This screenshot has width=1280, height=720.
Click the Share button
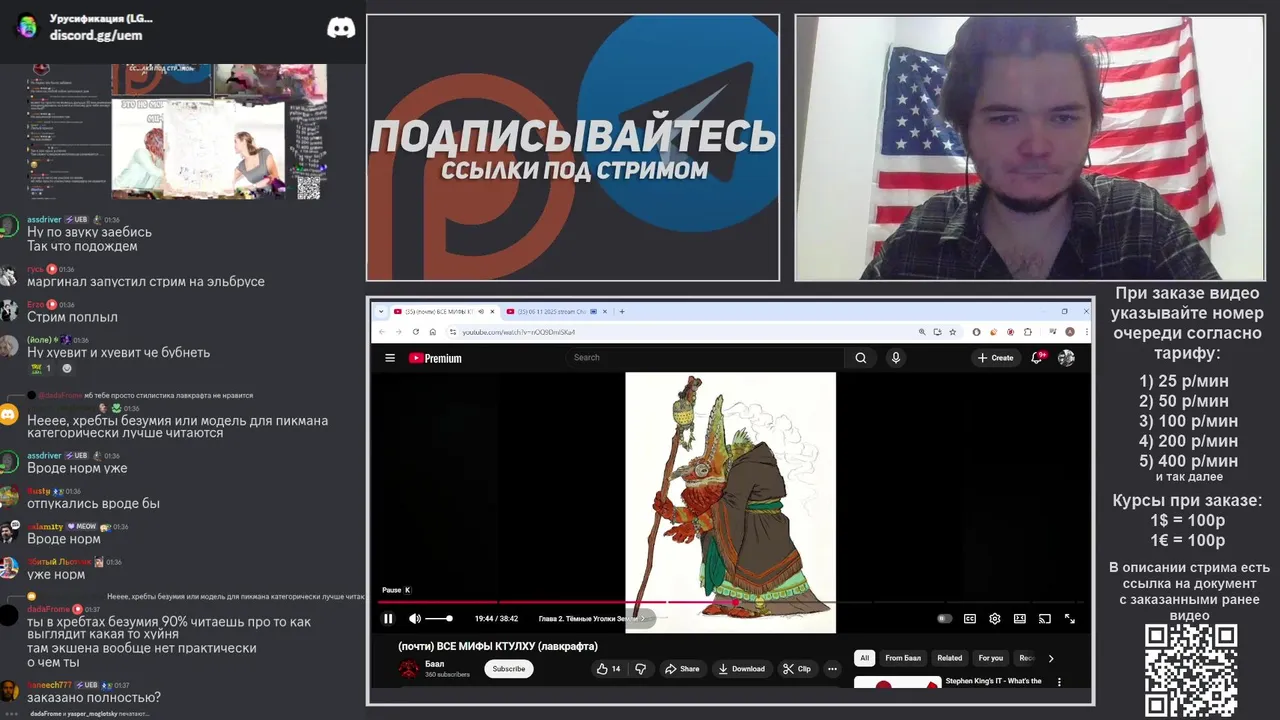coord(682,669)
